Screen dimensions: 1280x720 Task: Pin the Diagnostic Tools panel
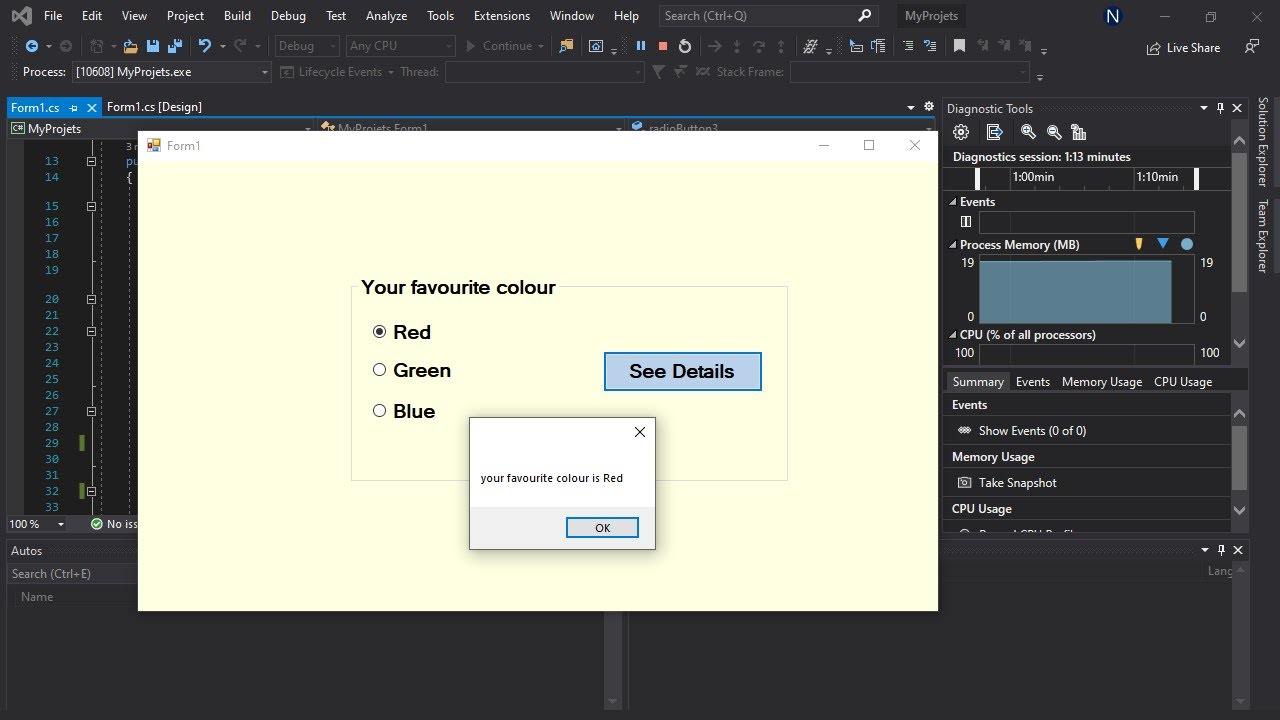click(x=1220, y=108)
